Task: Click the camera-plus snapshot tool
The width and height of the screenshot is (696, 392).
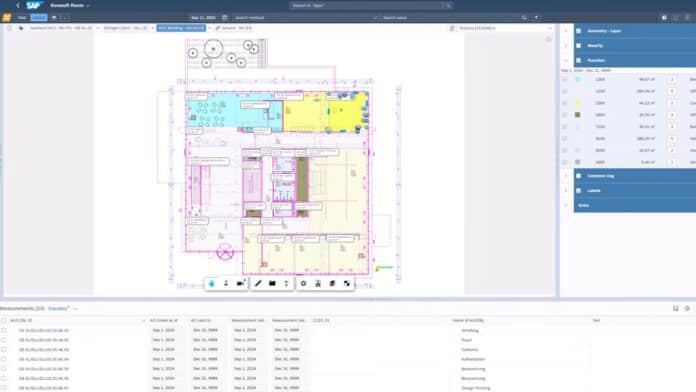Action: click(241, 283)
